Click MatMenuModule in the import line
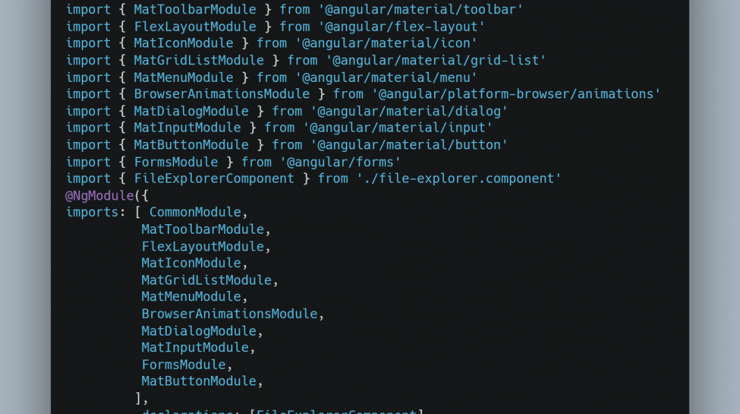Image resolution: width=740 pixels, height=414 pixels. point(184,77)
